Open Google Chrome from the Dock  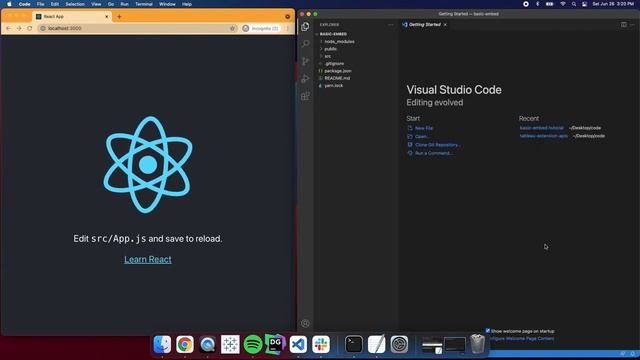click(185, 344)
